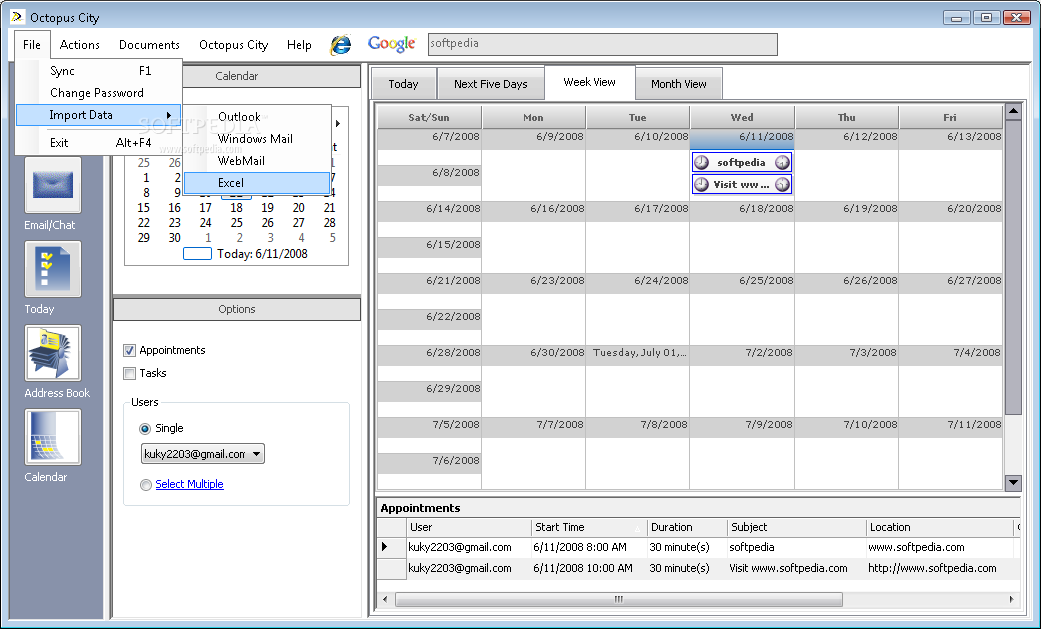The image size is (1041, 629).
Task: Expand the Import Data submenu
Action: (x=98, y=115)
